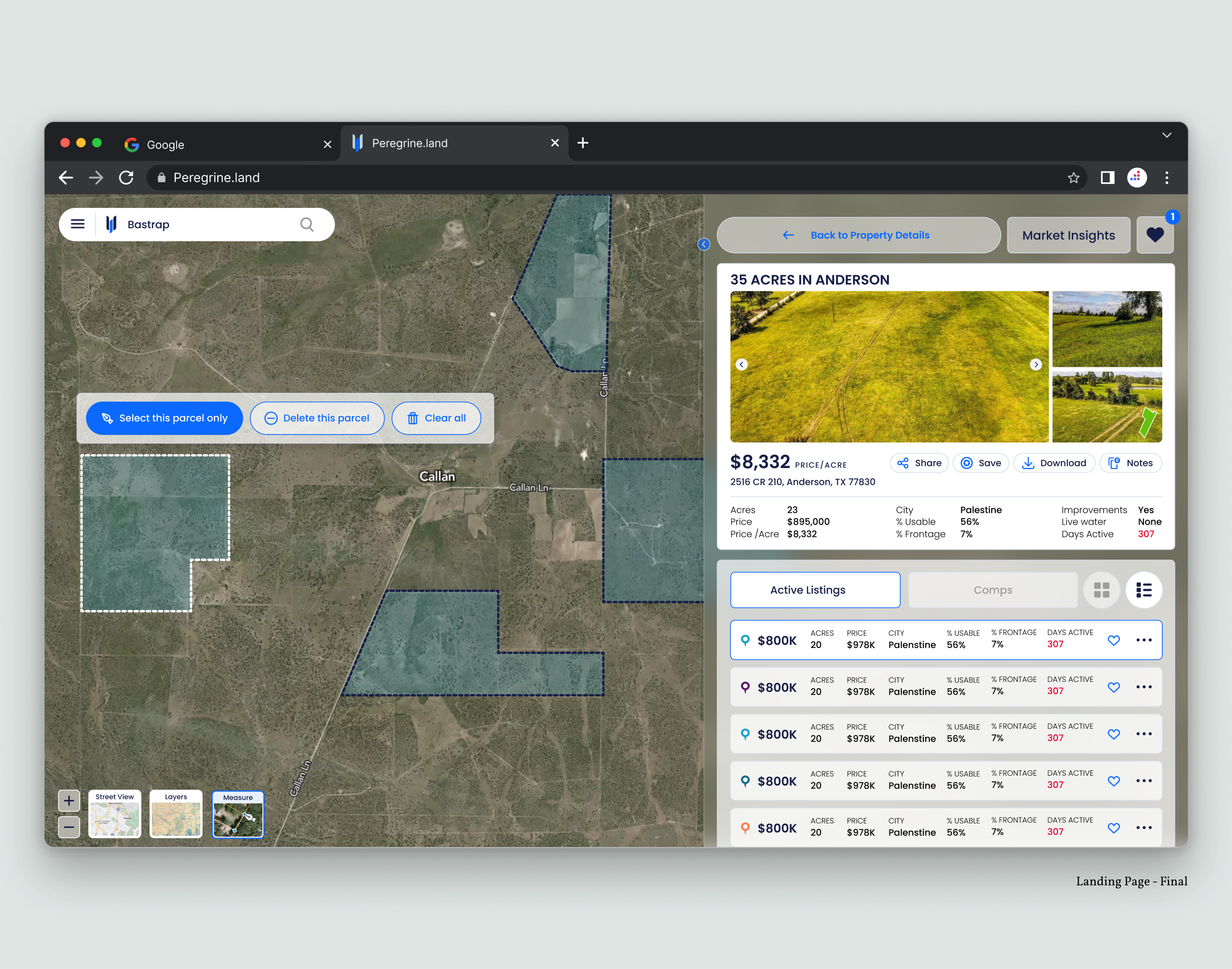Unfavorite the second Palestine listing
Viewport: 1232px width, 969px height.
[x=1114, y=687]
